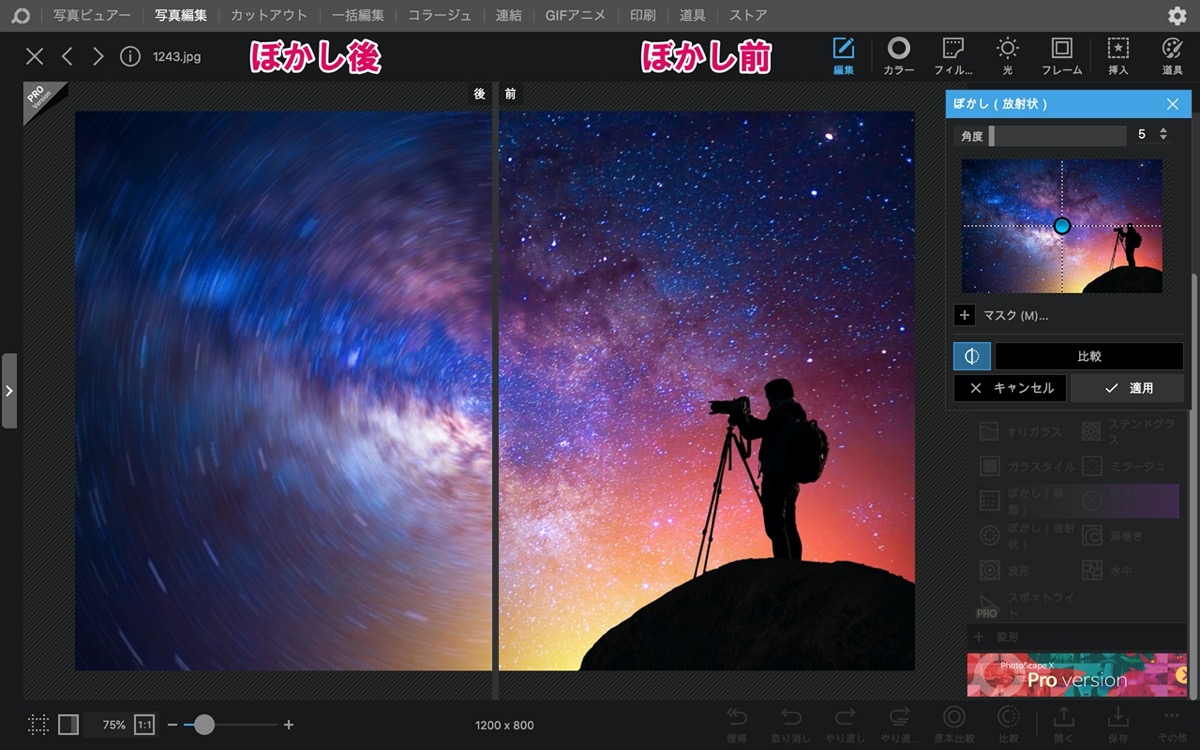The width and height of the screenshot is (1200, 750).
Task: Open application settings gear
Action: coord(1177,15)
